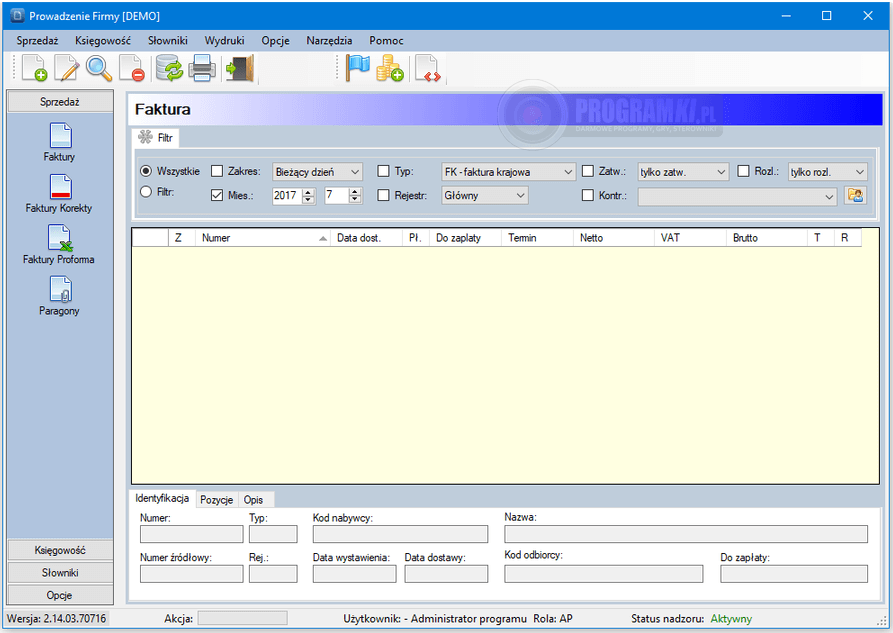Open the Kontr. contractor dropdown
893x633 pixels.
coord(737,197)
